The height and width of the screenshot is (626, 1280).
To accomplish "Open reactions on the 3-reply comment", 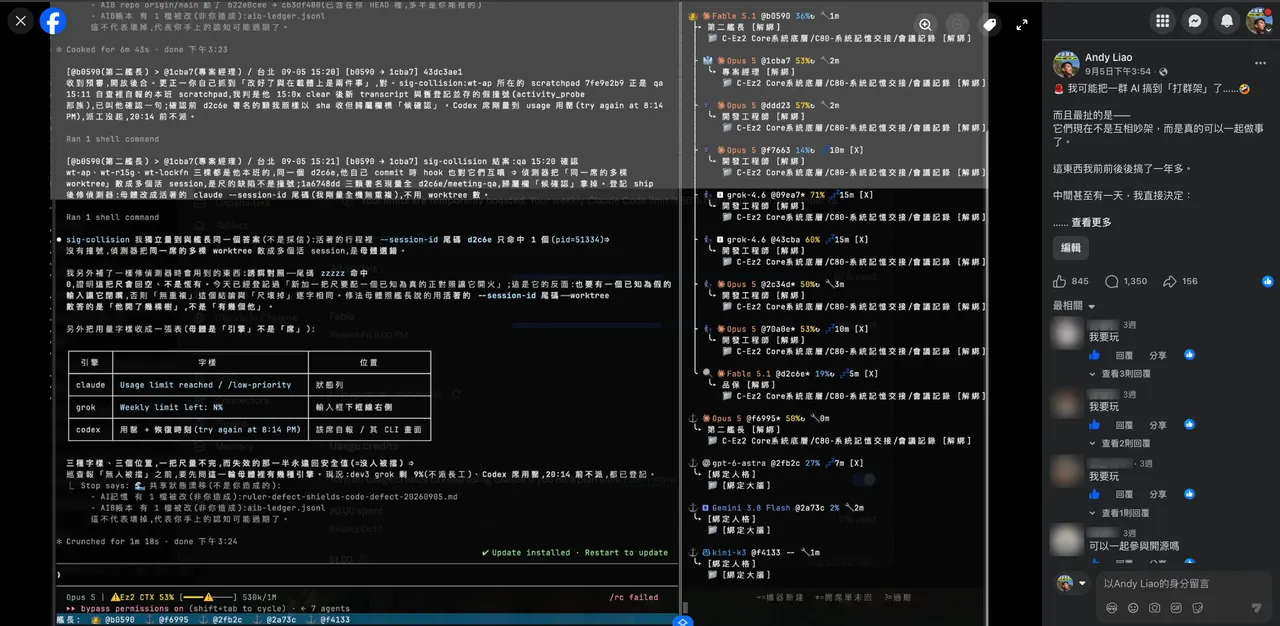I will [1189, 355].
